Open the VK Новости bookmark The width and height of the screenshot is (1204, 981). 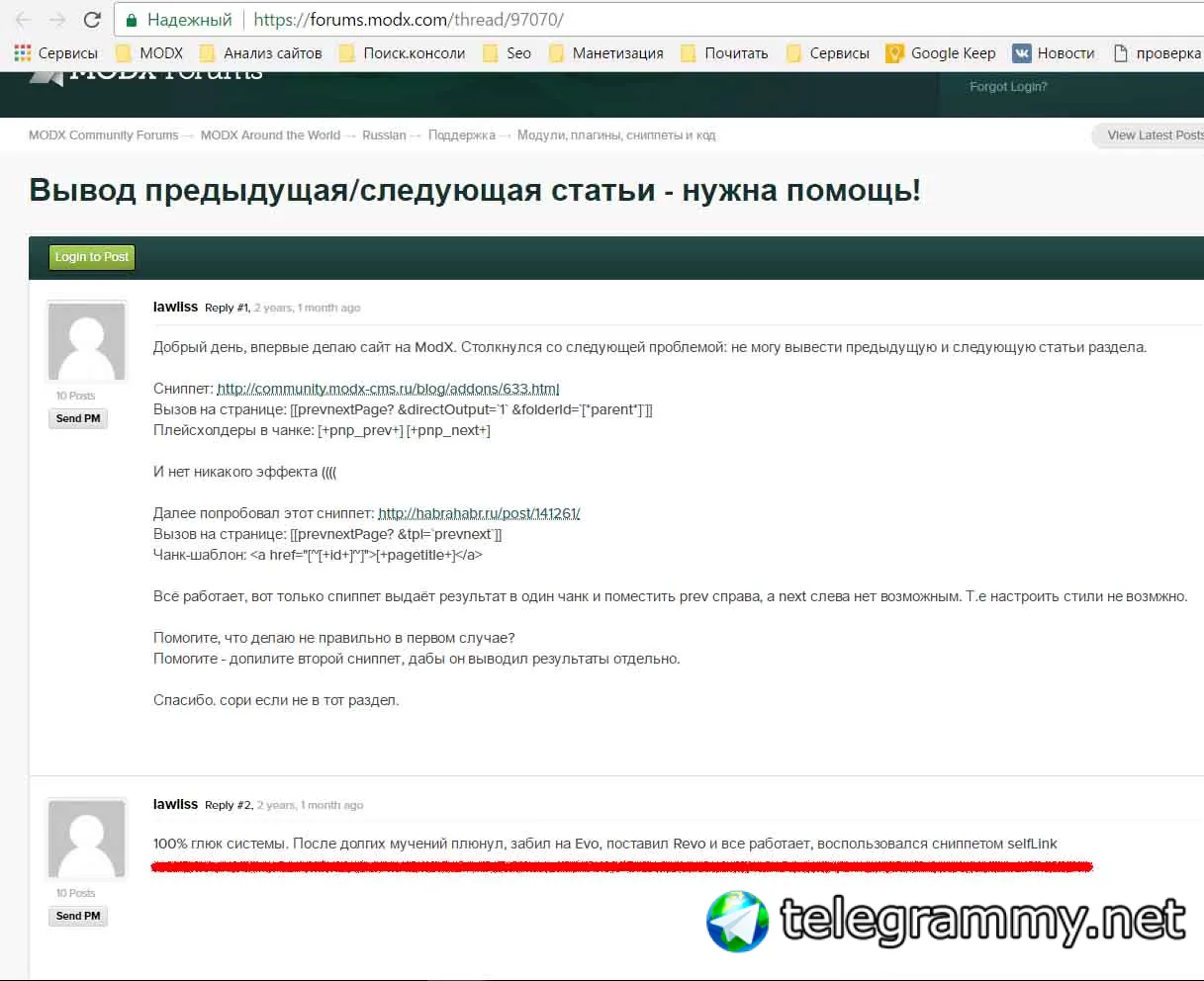[x=1054, y=53]
